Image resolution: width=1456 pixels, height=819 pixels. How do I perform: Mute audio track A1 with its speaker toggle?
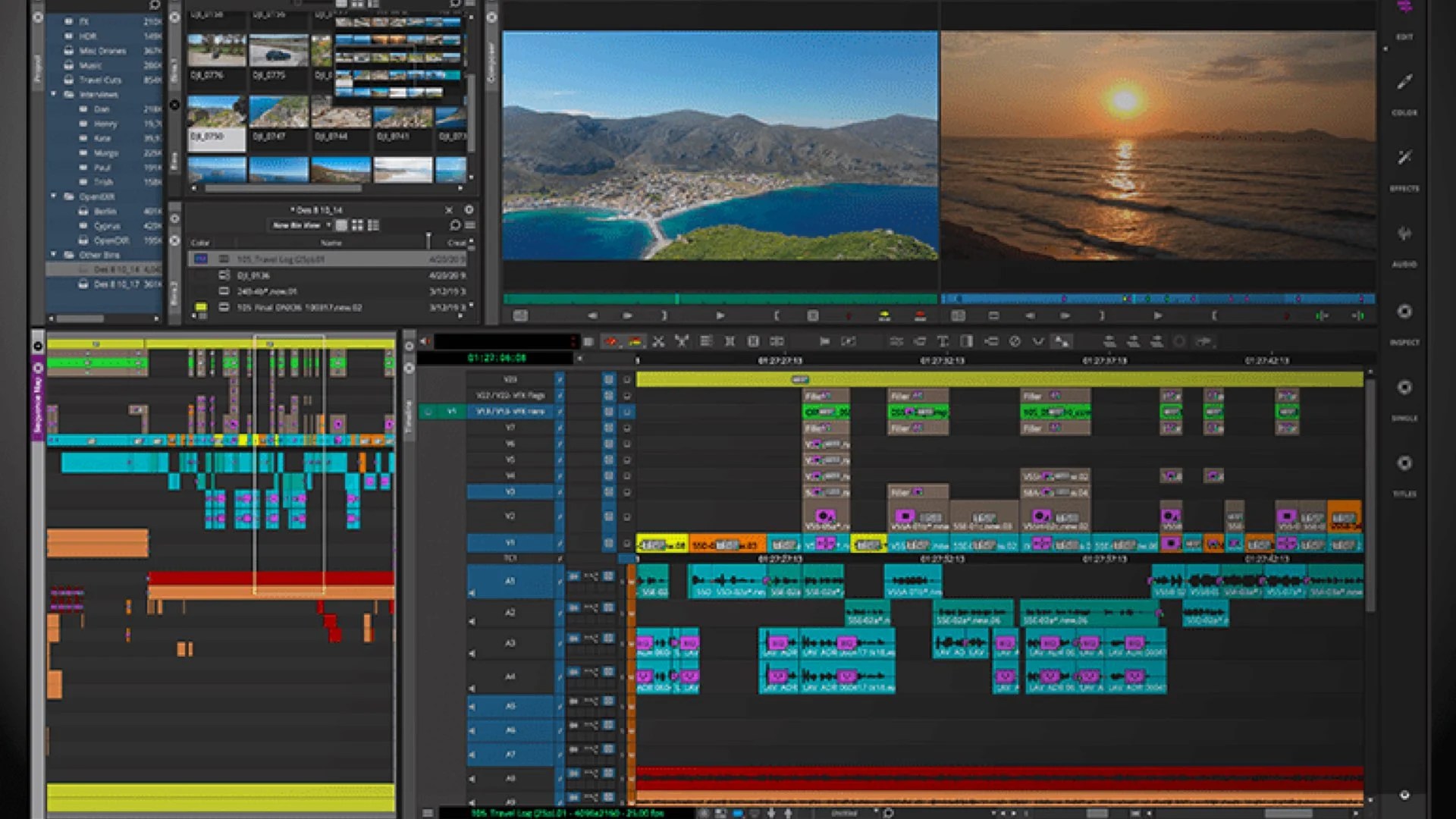[x=472, y=591]
